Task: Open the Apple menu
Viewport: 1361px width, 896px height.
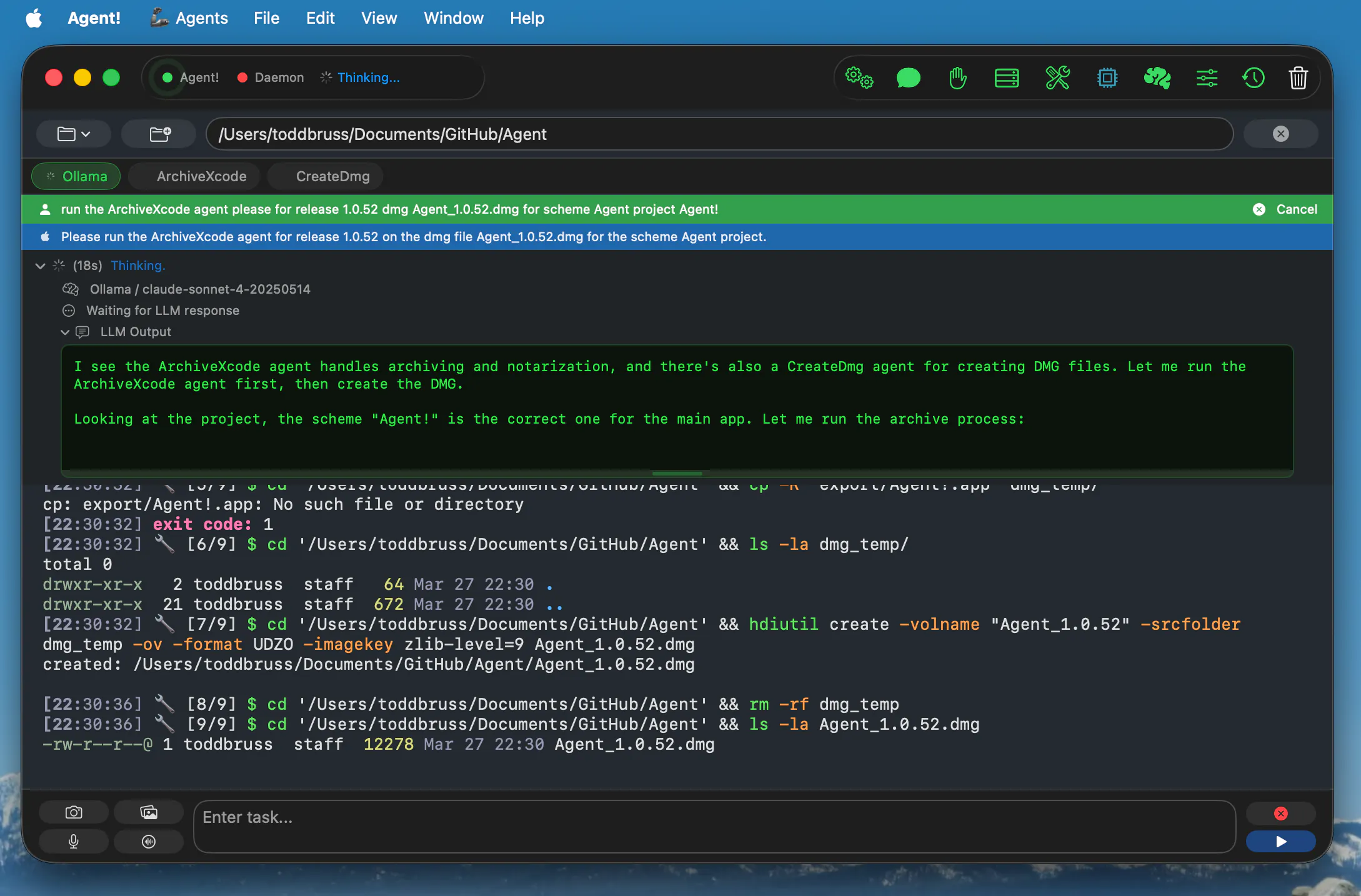Action: [x=34, y=18]
